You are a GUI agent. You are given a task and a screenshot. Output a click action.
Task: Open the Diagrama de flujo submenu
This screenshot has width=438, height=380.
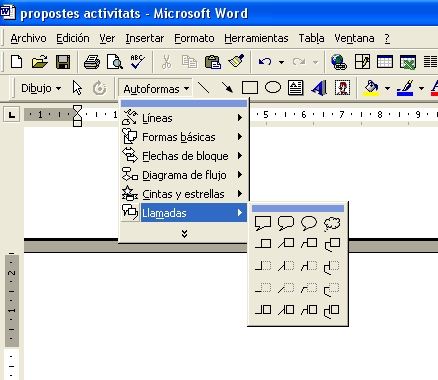pos(184,175)
